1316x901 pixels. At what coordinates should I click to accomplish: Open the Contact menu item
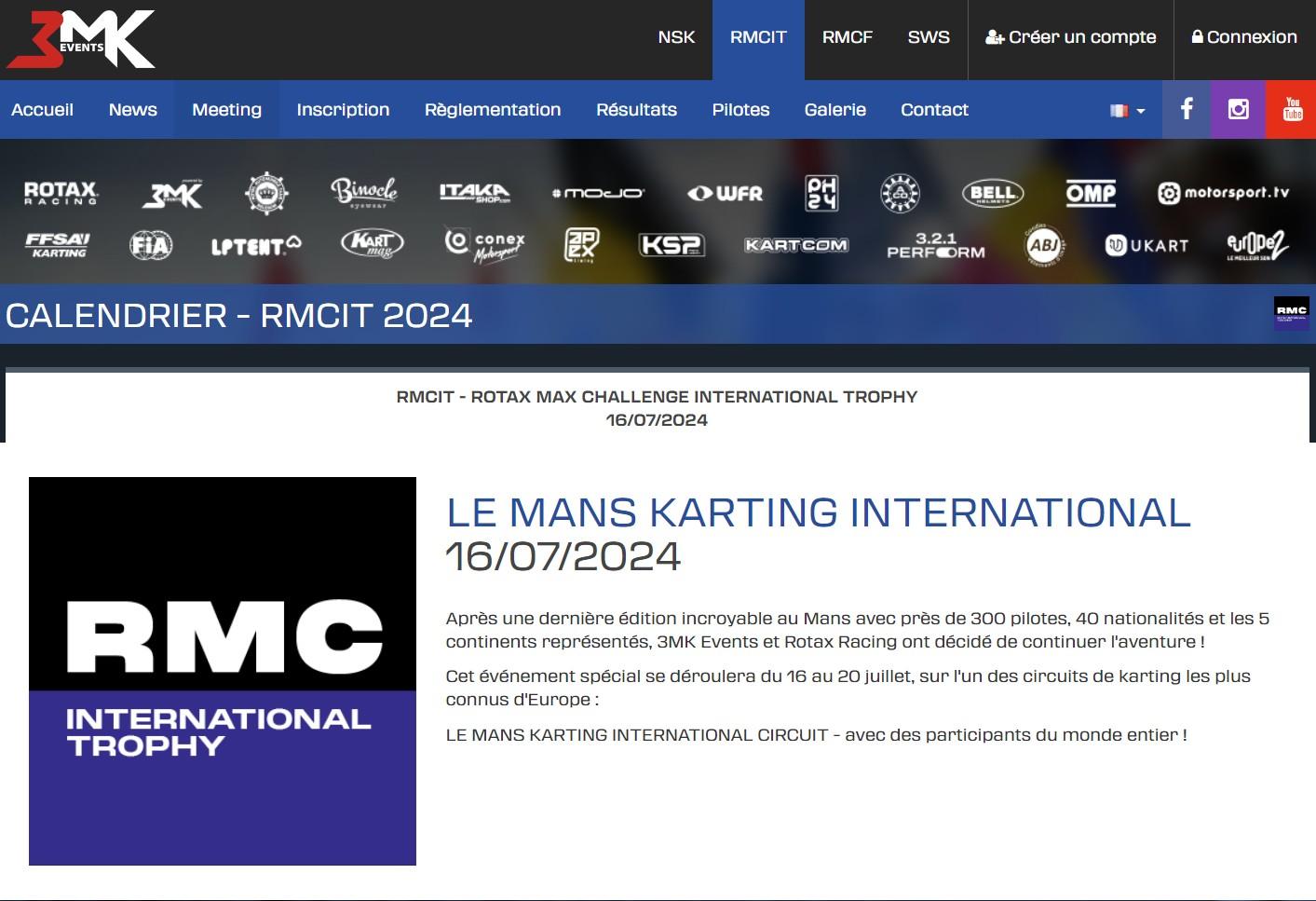[934, 110]
